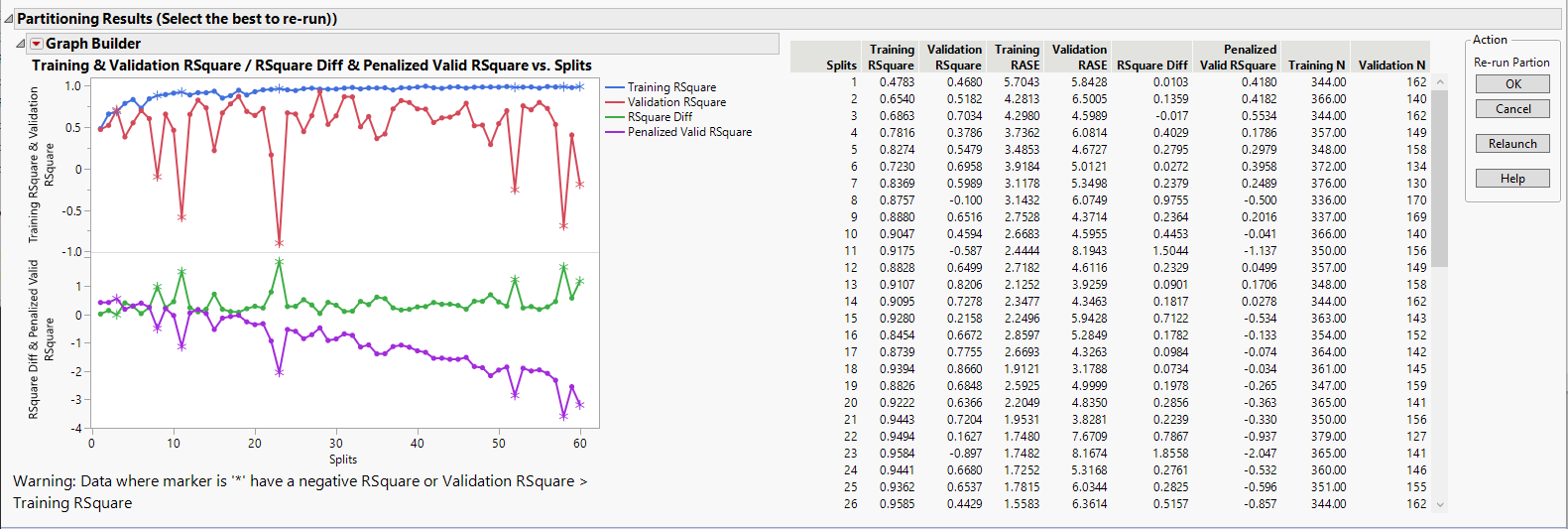Click the Relaunch button
Image resolution: width=1568 pixels, height=529 pixels.
pyautogui.click(x=1511, y=144)
